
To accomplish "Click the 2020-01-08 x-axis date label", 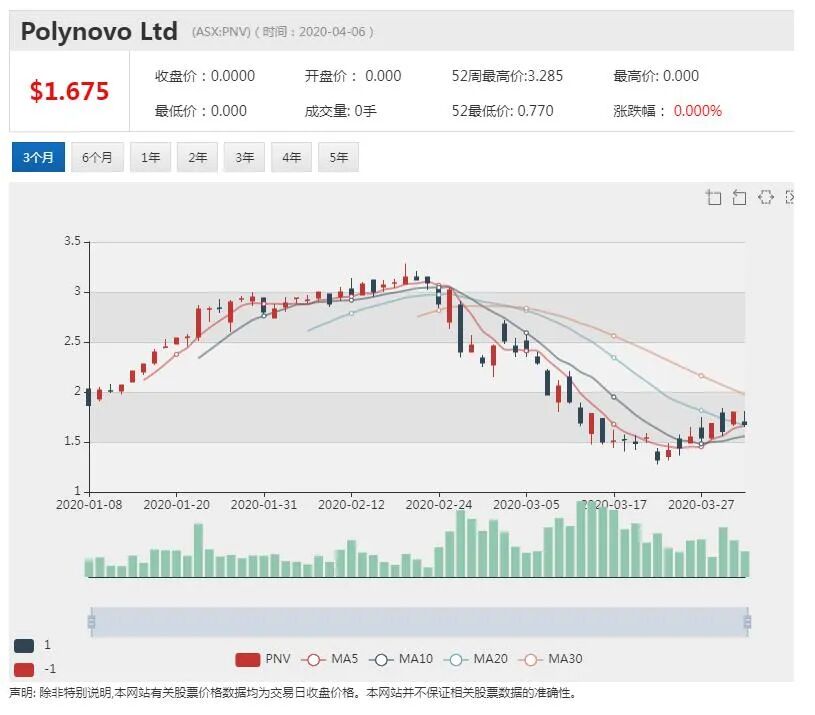I will tap(89, 505).
